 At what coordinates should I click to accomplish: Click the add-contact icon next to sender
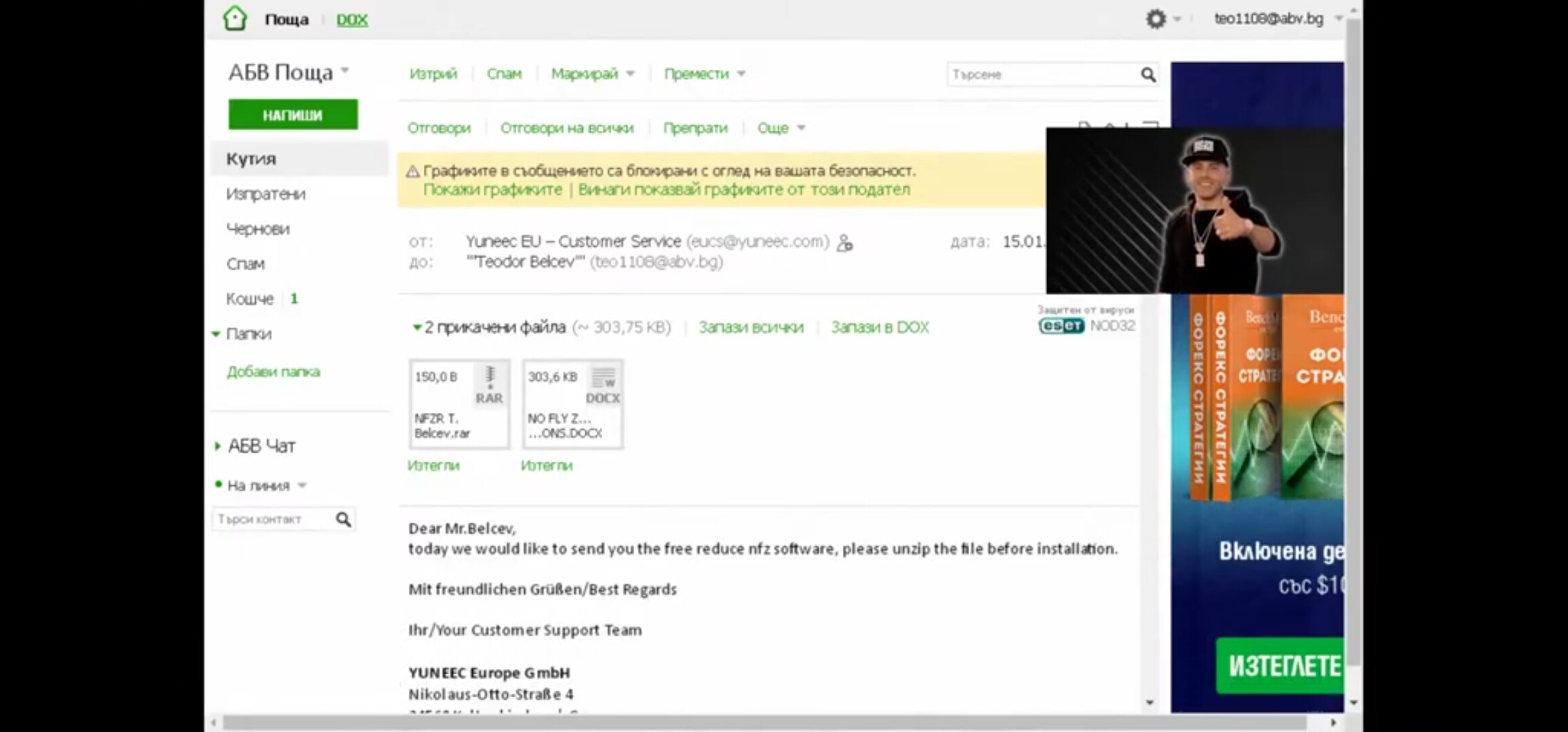844,243
